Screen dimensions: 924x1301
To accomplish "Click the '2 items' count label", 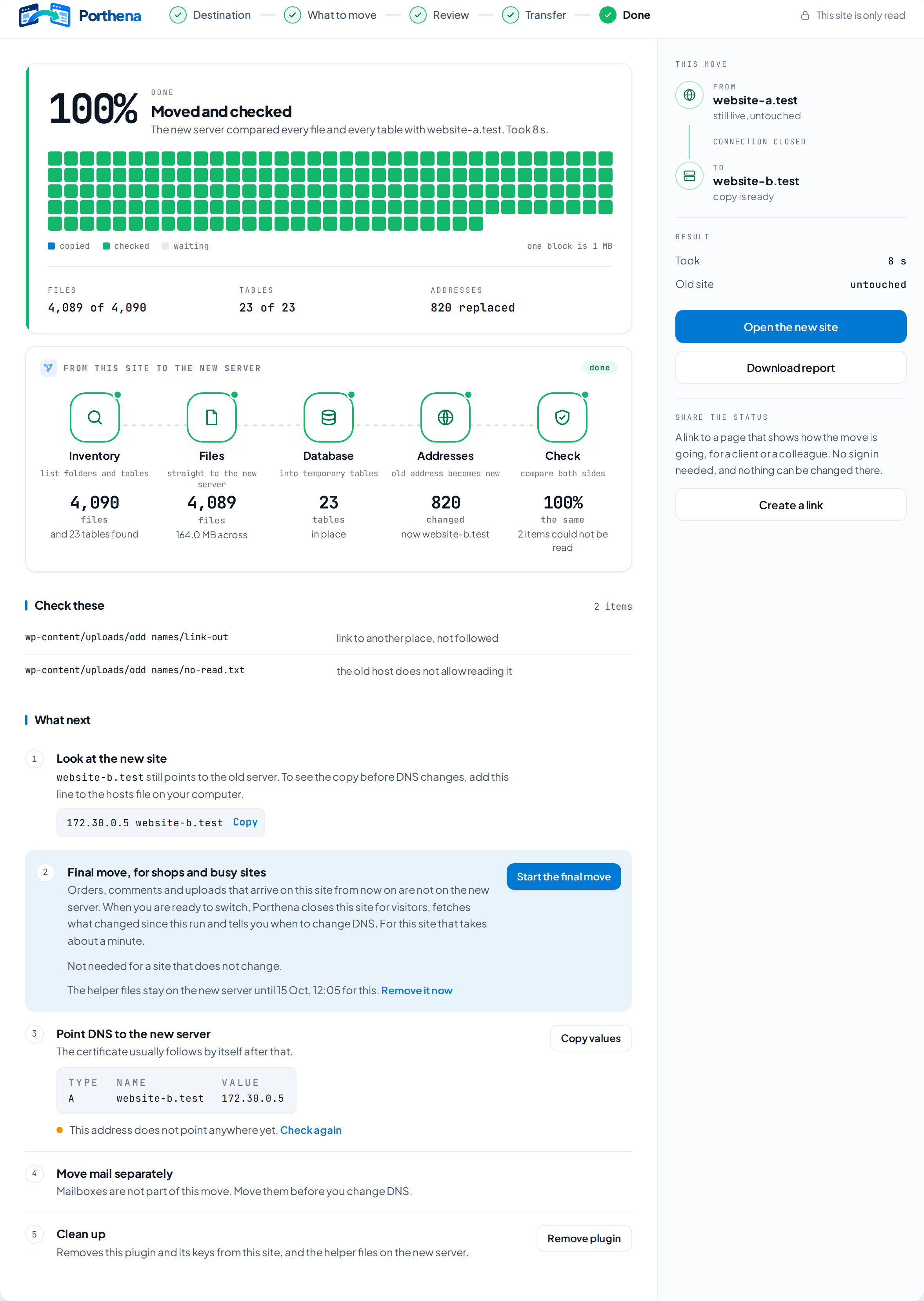I will (x=613, y=606).
